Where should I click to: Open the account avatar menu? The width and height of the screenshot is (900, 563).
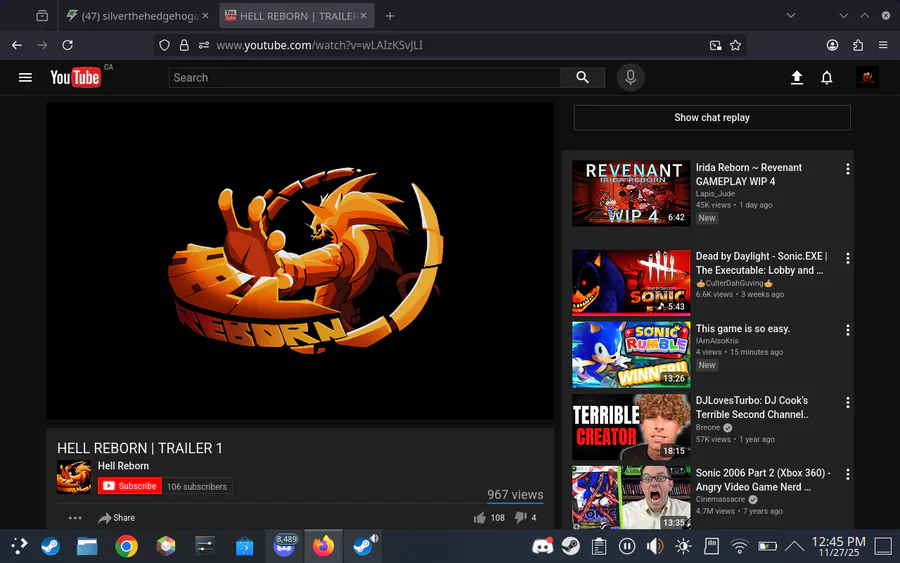click(x=867, y=77)
